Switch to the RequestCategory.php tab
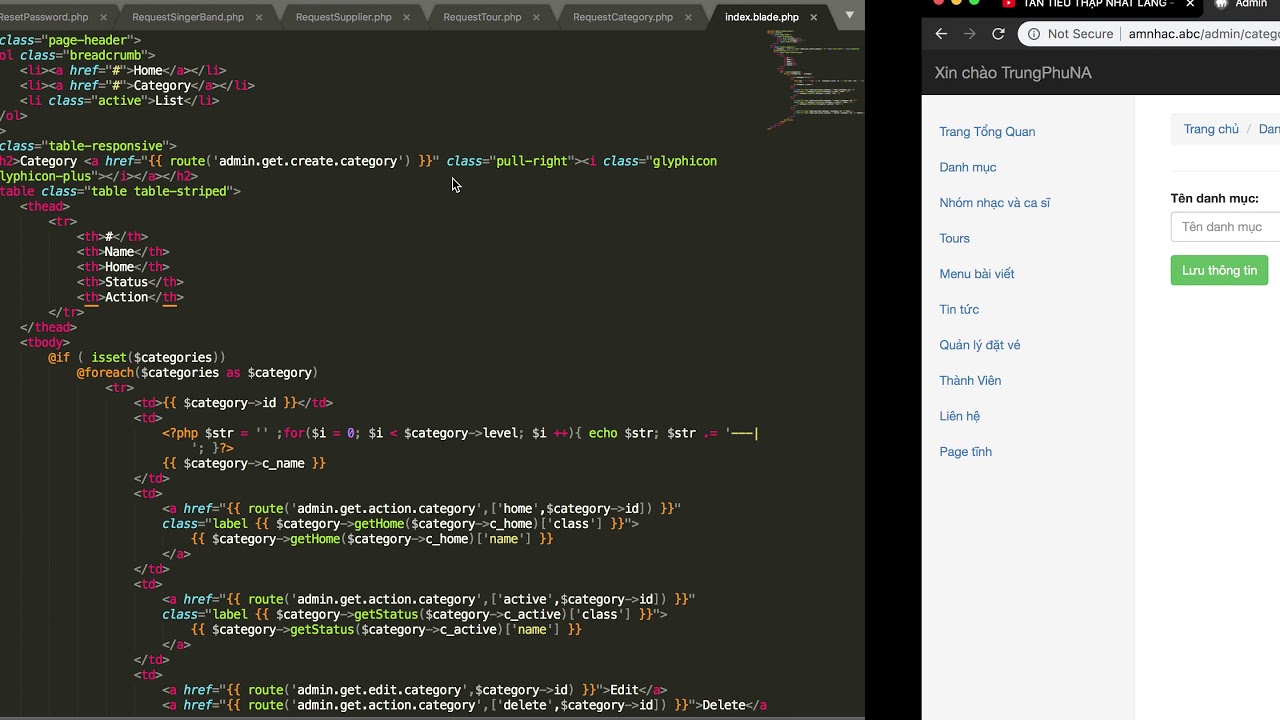Image resolution: width=1280 pixels, height=720 pixels. tap(623, 17)
